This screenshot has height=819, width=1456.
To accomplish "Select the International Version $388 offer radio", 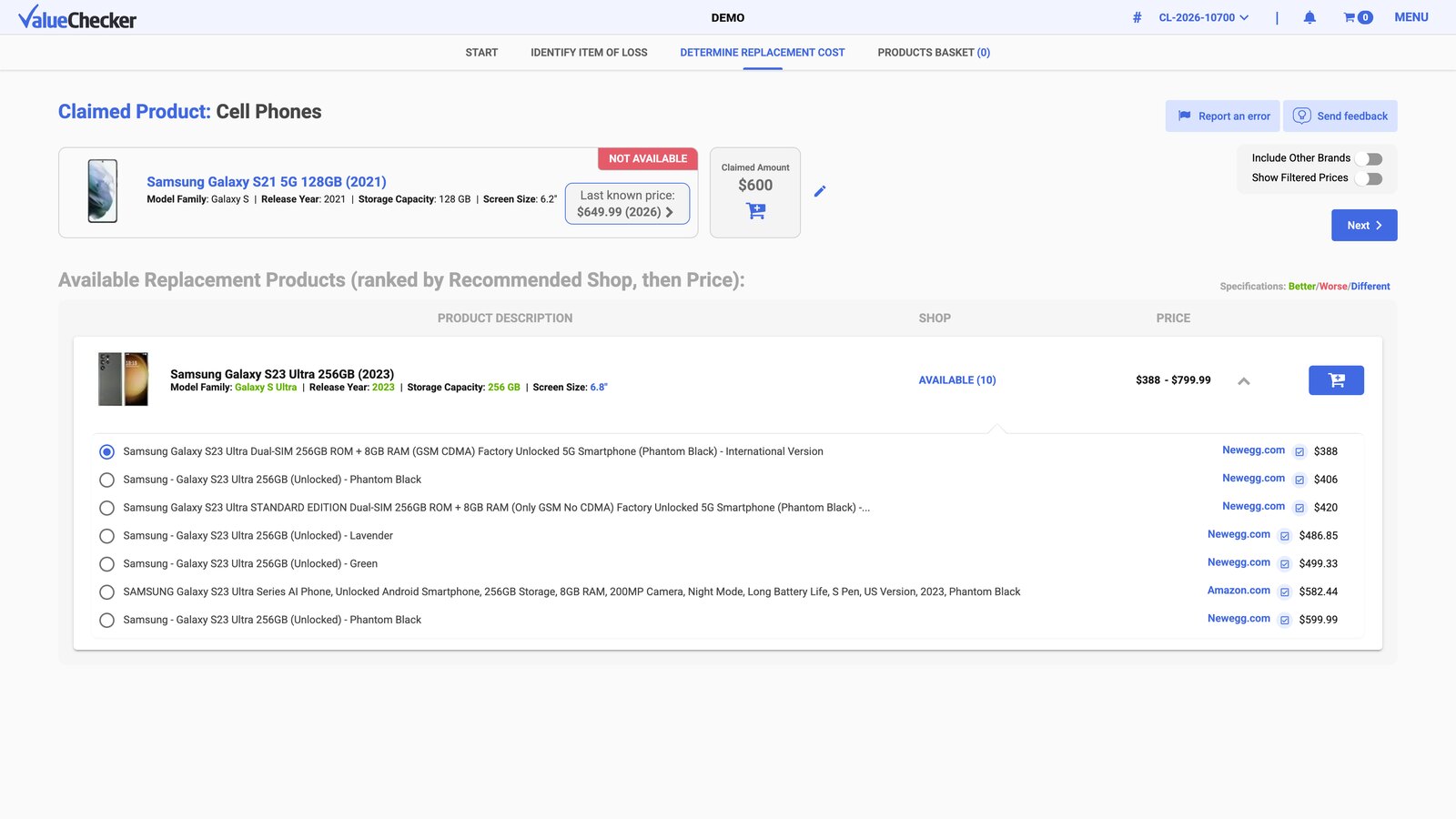I will (x=106, y=451).
